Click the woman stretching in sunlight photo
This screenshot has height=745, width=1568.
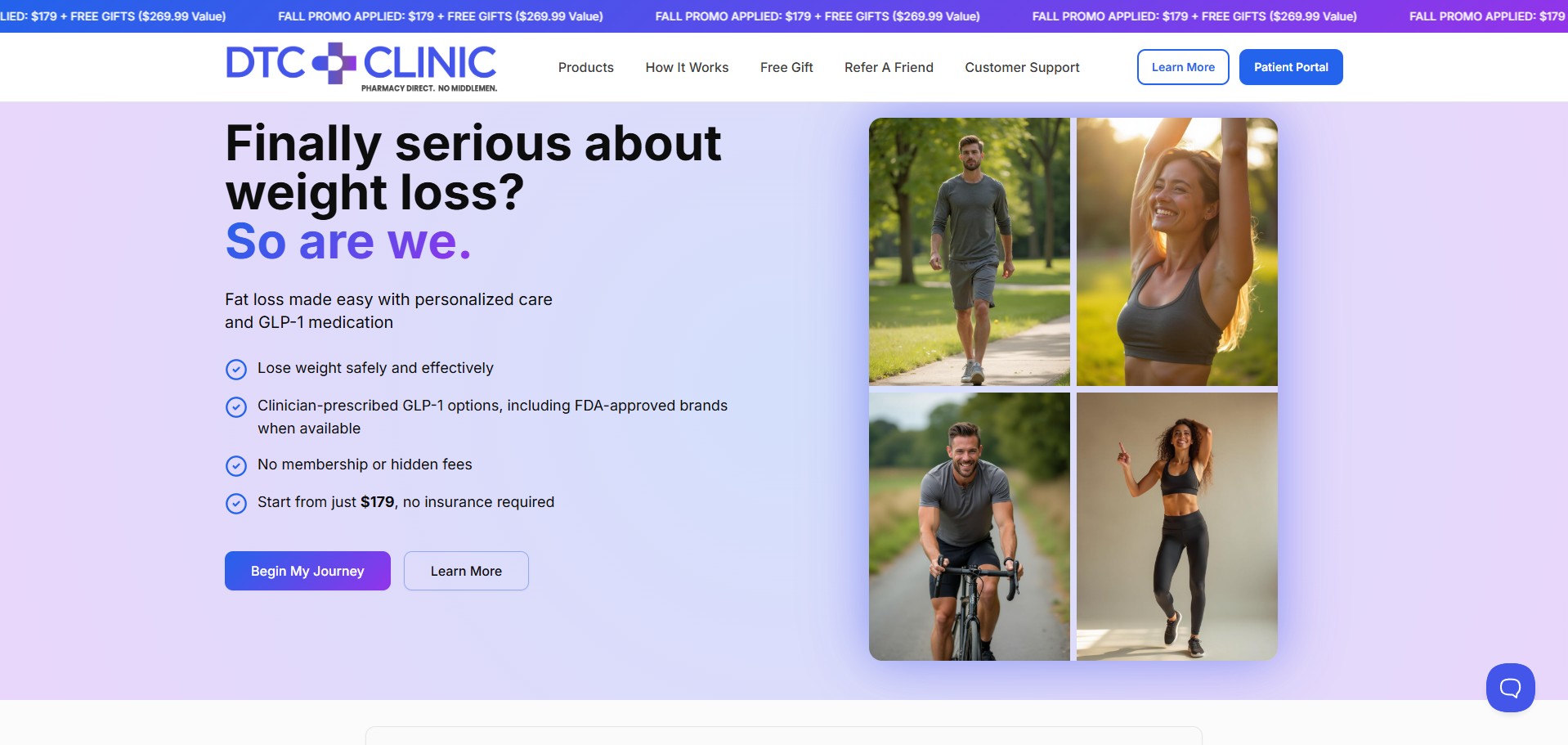tap(1176, 252)
